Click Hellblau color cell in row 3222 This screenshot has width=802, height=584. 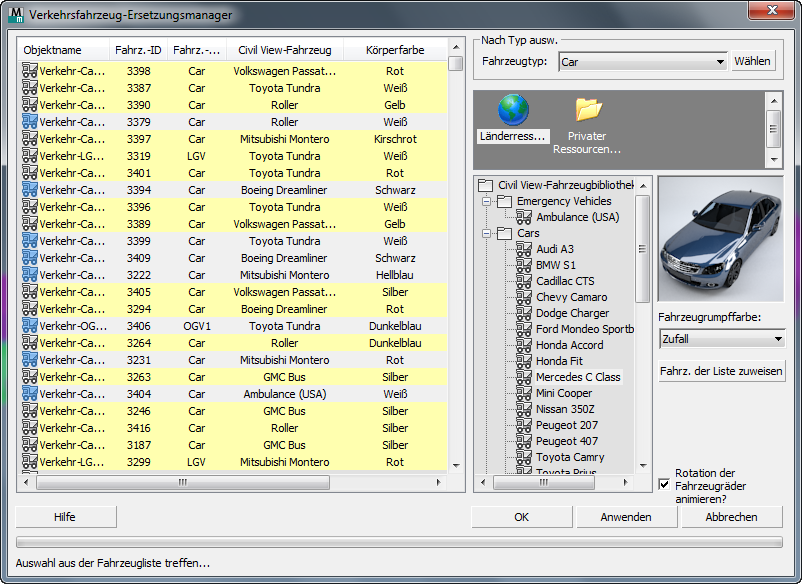tap(395, 275)
